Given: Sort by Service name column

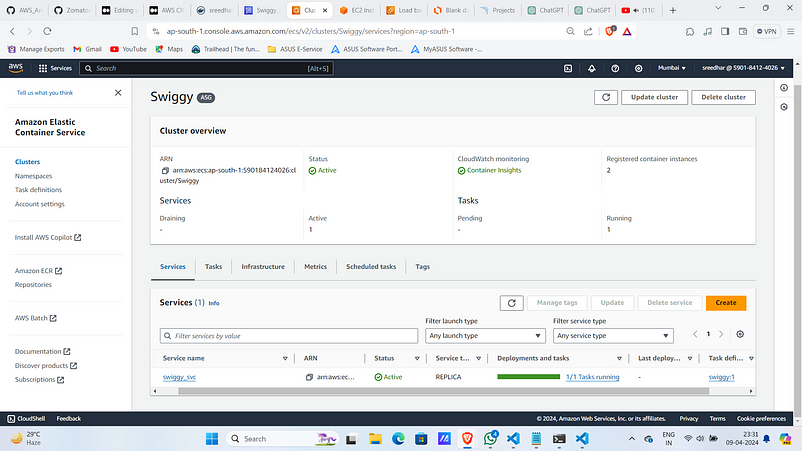Looking at the screenshot, I should point(285,358).
